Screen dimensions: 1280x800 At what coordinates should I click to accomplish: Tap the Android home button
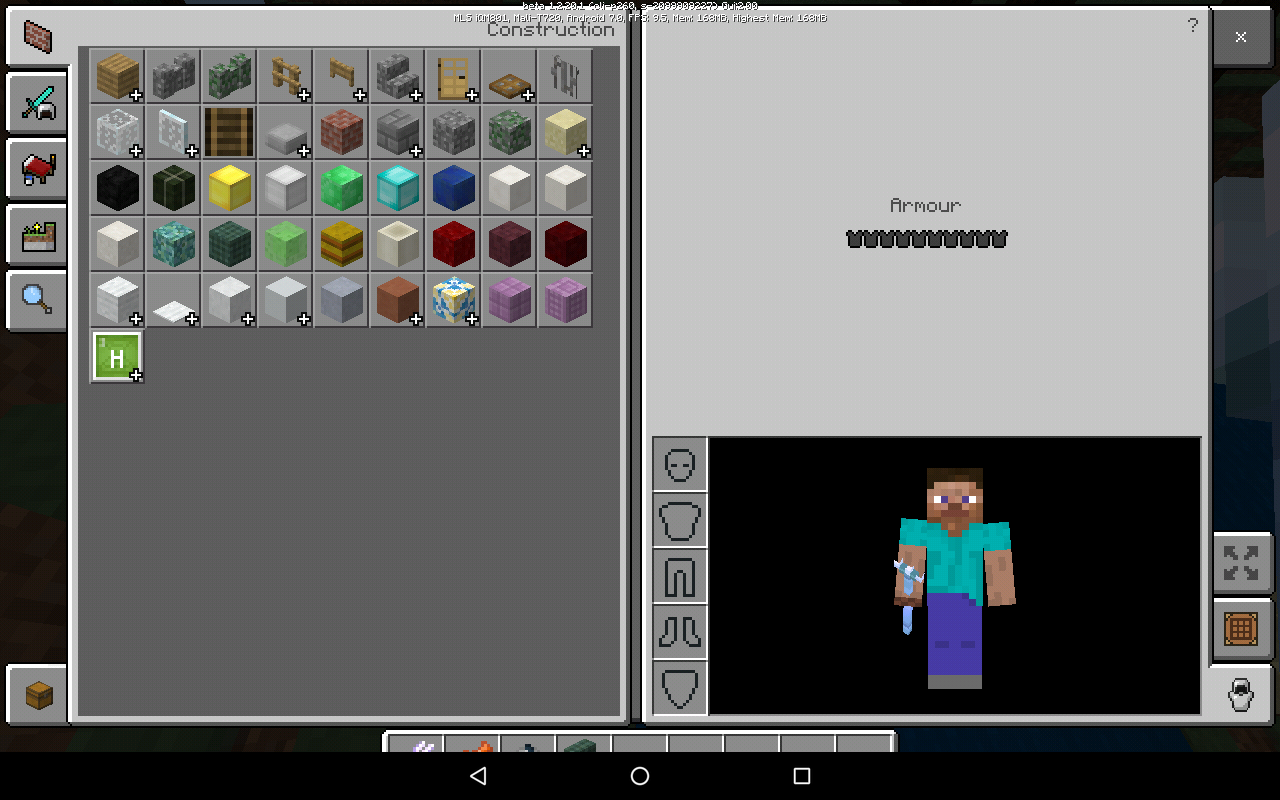click(640, 776)
